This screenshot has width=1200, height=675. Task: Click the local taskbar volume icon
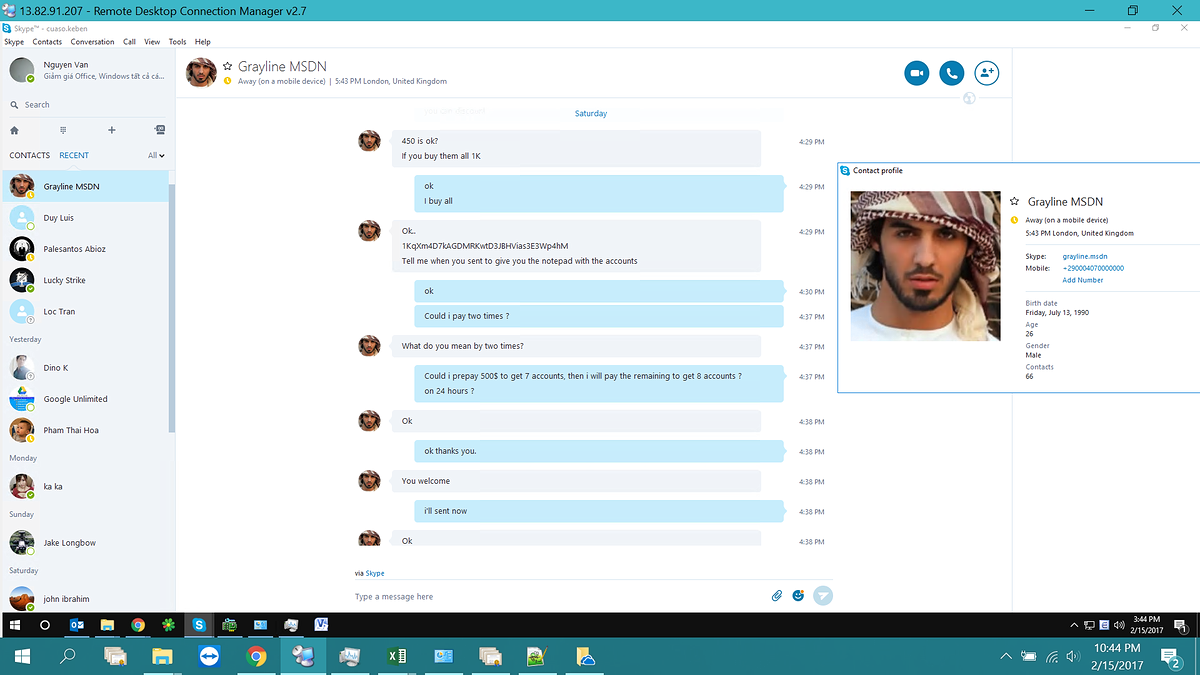tap(1072, 657)
